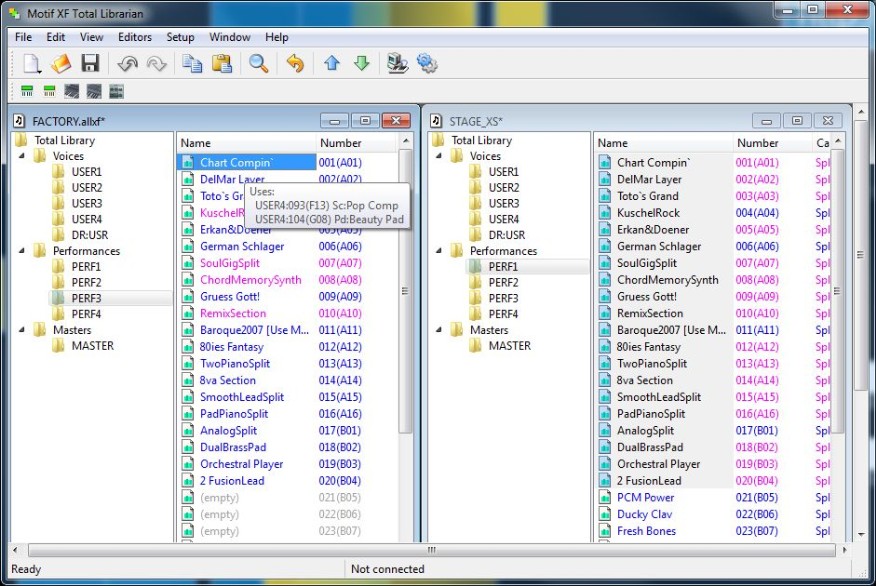Select MASTER in the FACTORY tree
This screenshot has height=586, width=876.
tap(93, 346)
